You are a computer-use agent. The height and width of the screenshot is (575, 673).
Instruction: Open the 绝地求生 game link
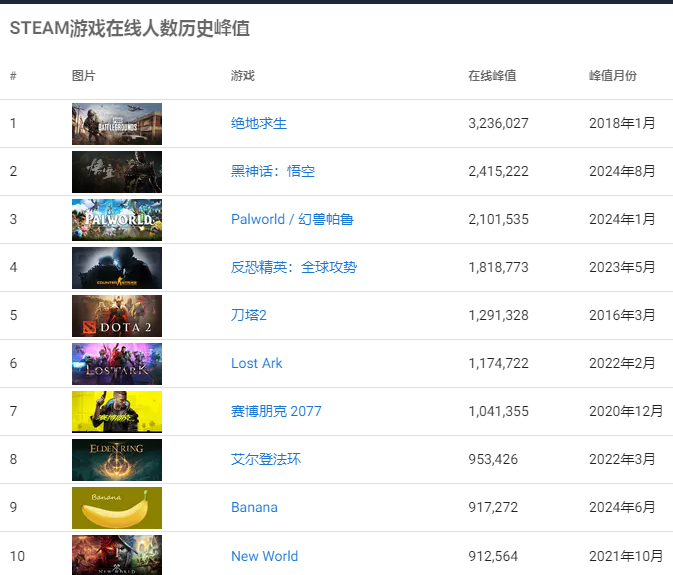pos(258,124)
